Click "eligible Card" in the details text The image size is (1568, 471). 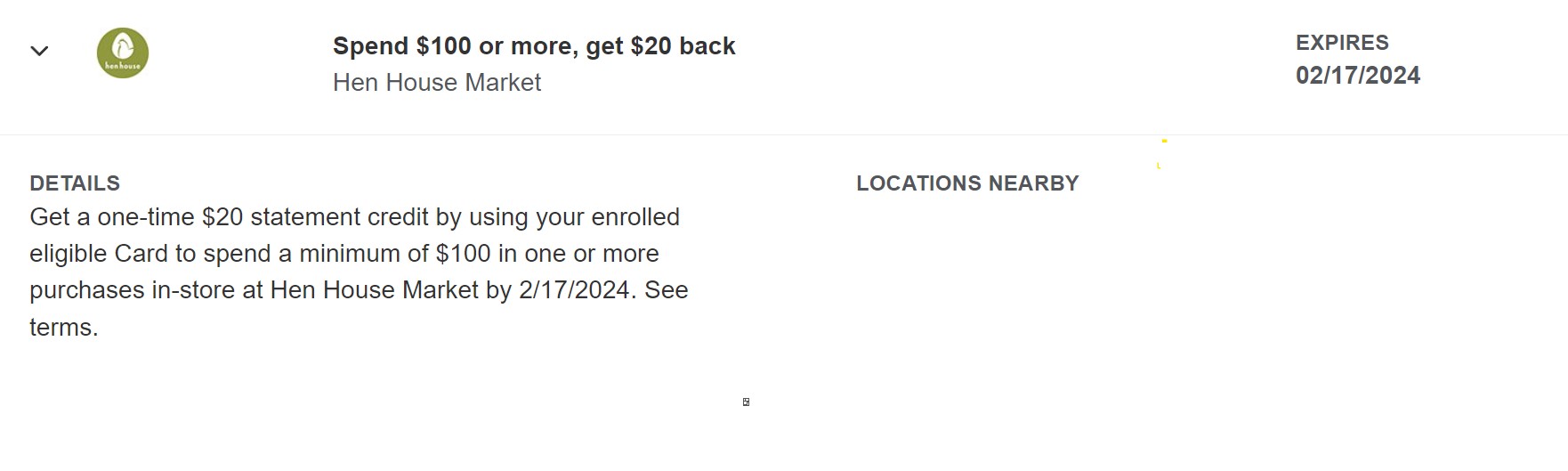(x=99, y=254)
